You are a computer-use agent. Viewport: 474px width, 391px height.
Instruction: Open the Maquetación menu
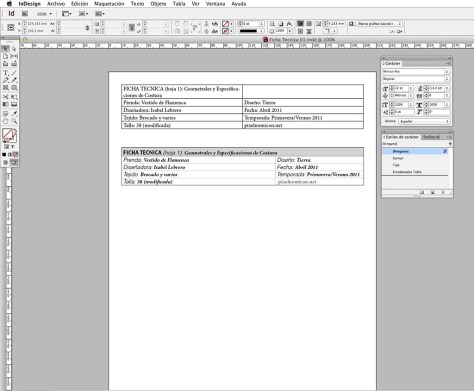[109, 4]
